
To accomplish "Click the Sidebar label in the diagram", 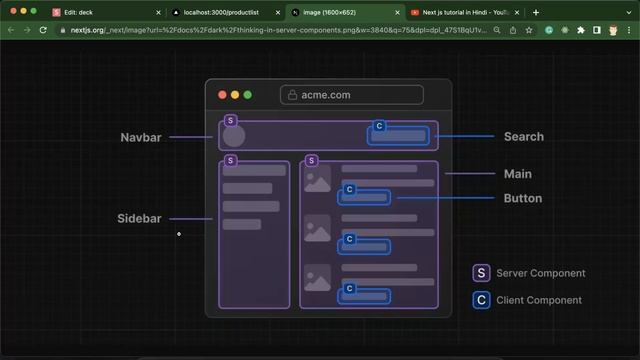I will tap(139, 218).
